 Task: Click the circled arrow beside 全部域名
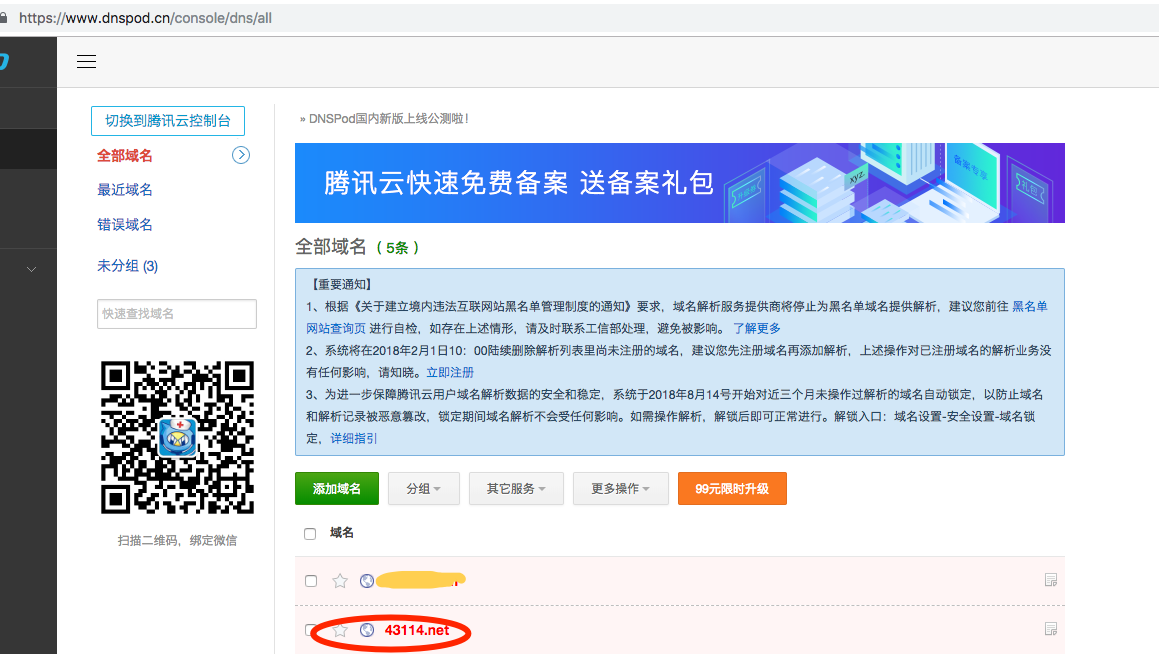point(240,155)
